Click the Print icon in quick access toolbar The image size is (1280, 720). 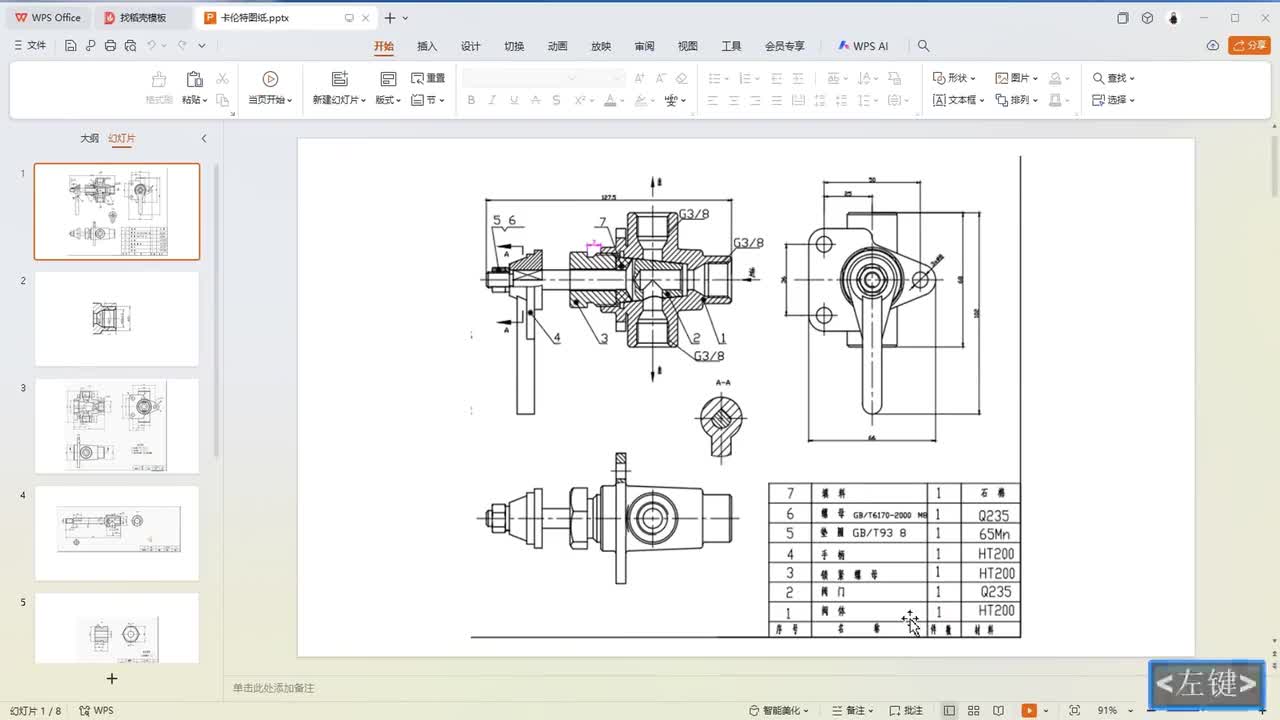(x=110, y=46)
